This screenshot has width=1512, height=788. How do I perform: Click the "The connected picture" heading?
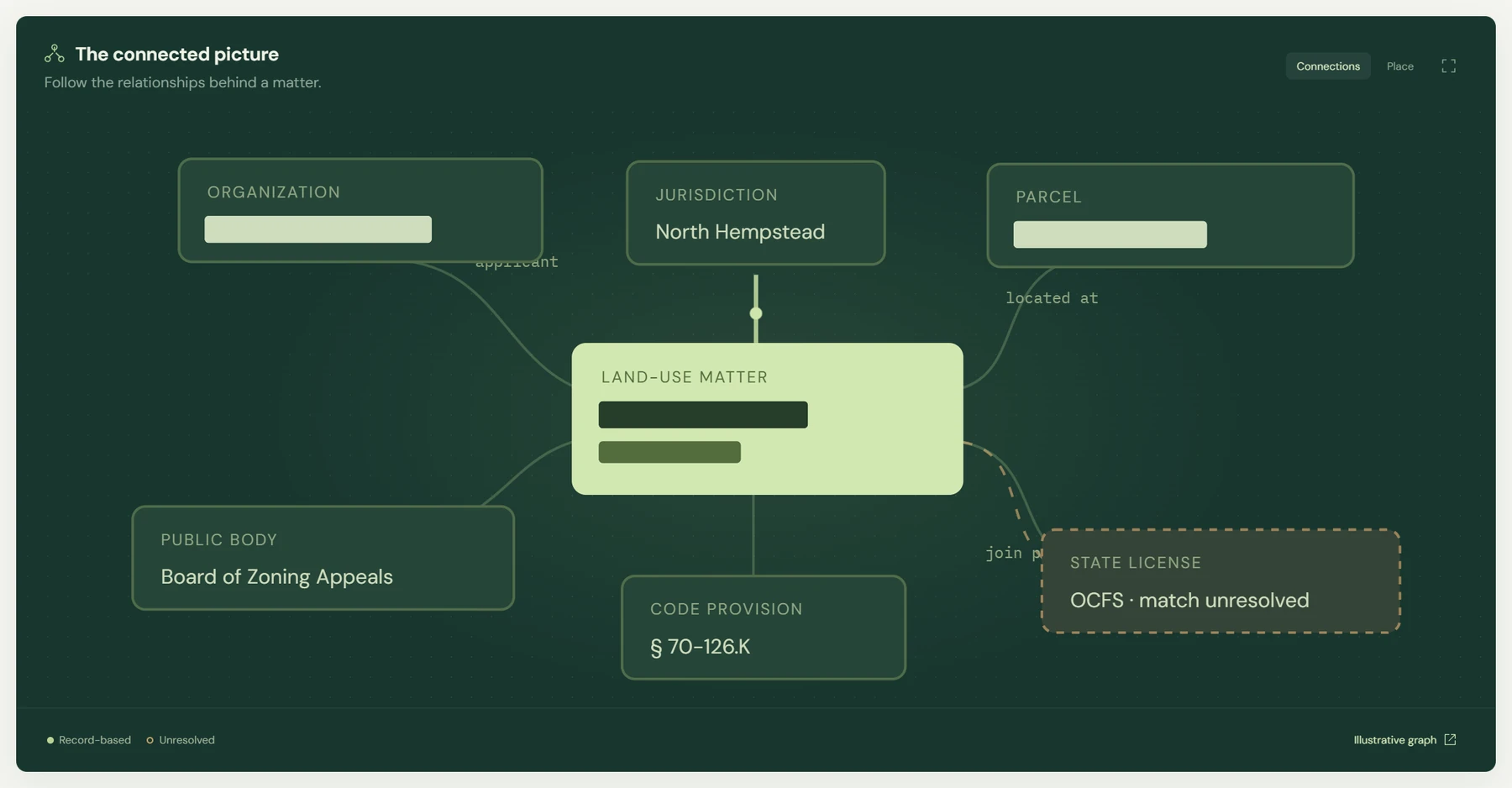(176, 54)
